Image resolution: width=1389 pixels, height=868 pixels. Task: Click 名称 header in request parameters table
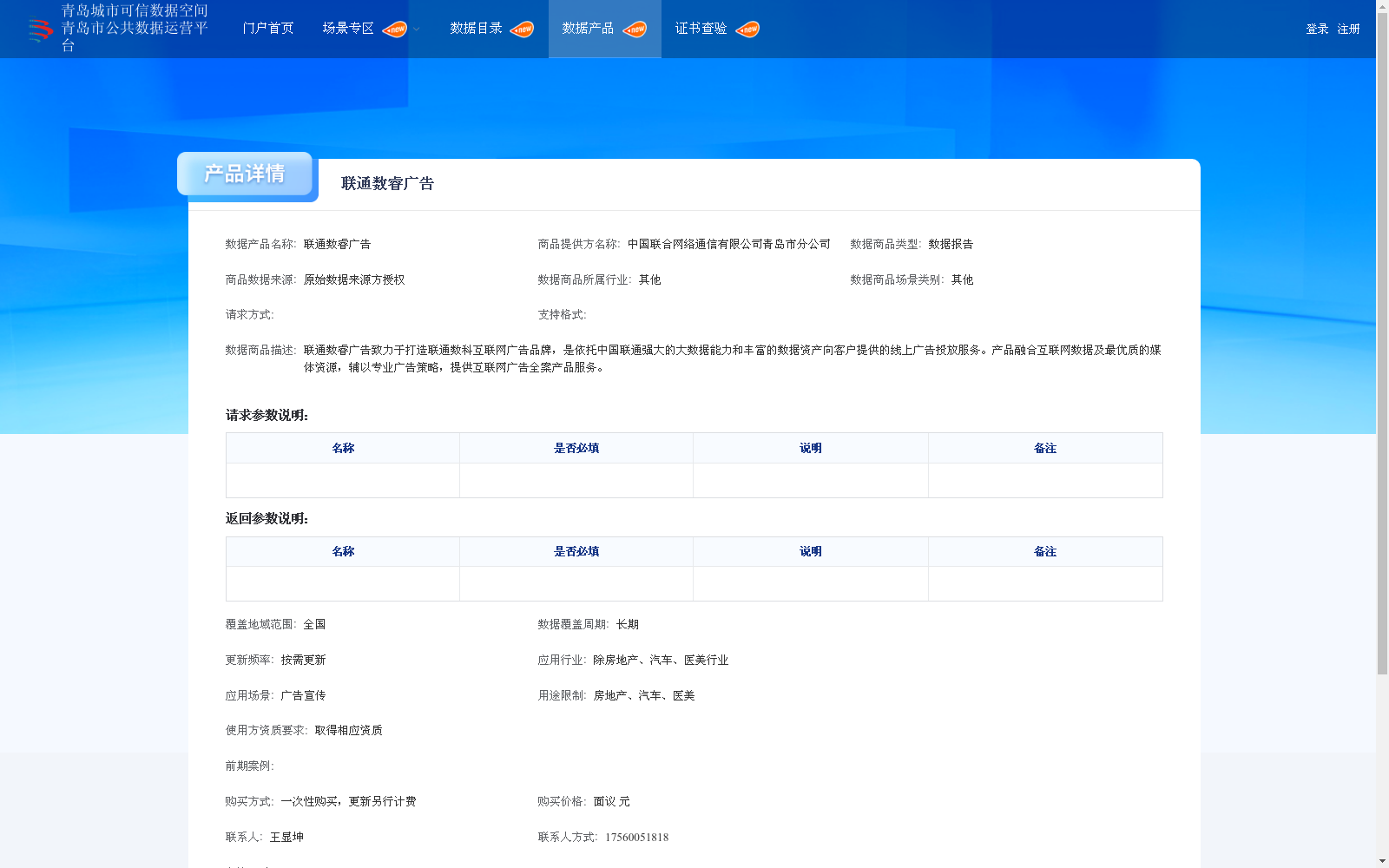(x=343, y=449)
